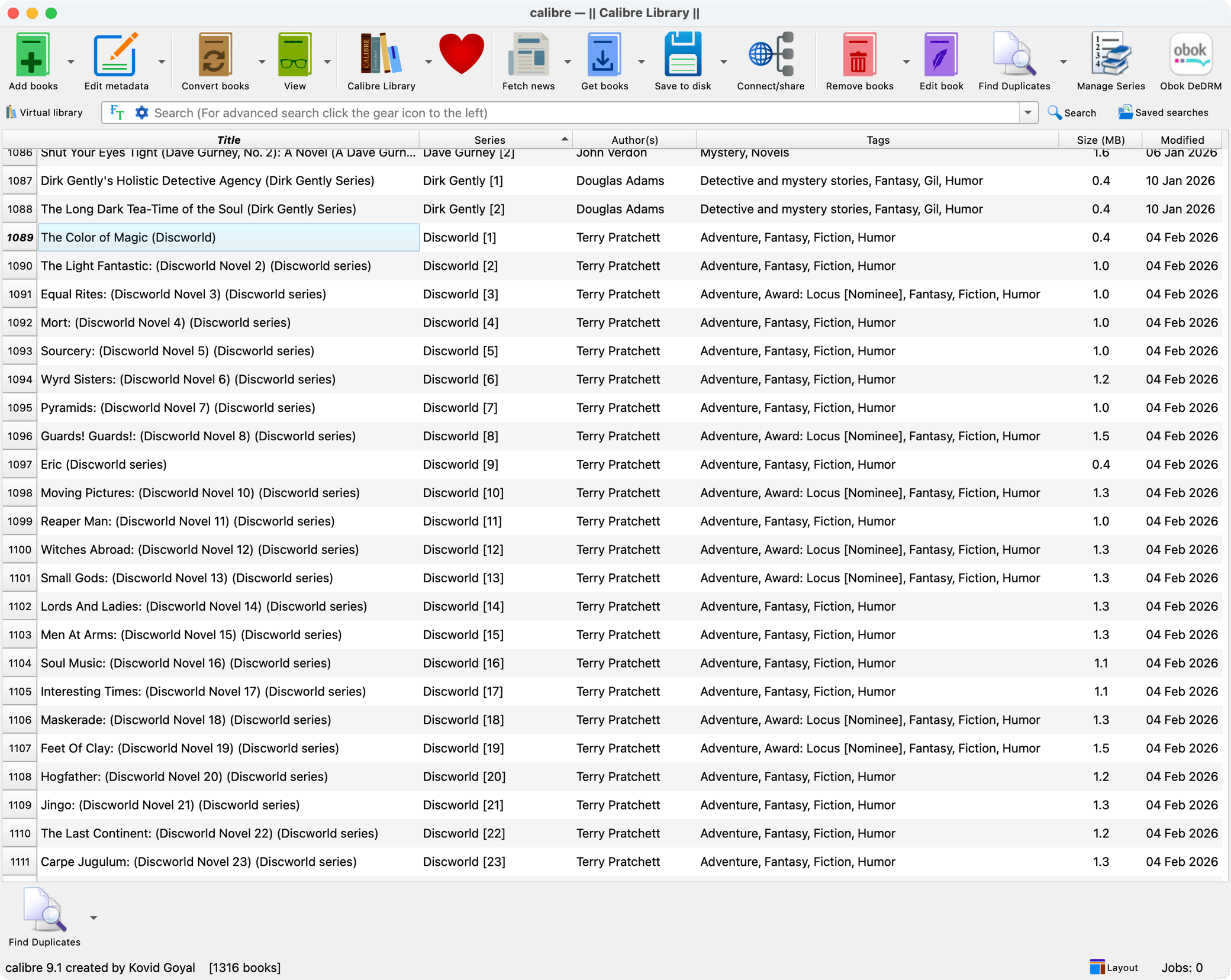Expand the Add books dropdown arrow
1231x980 pixels.
[x=71, y=62]
